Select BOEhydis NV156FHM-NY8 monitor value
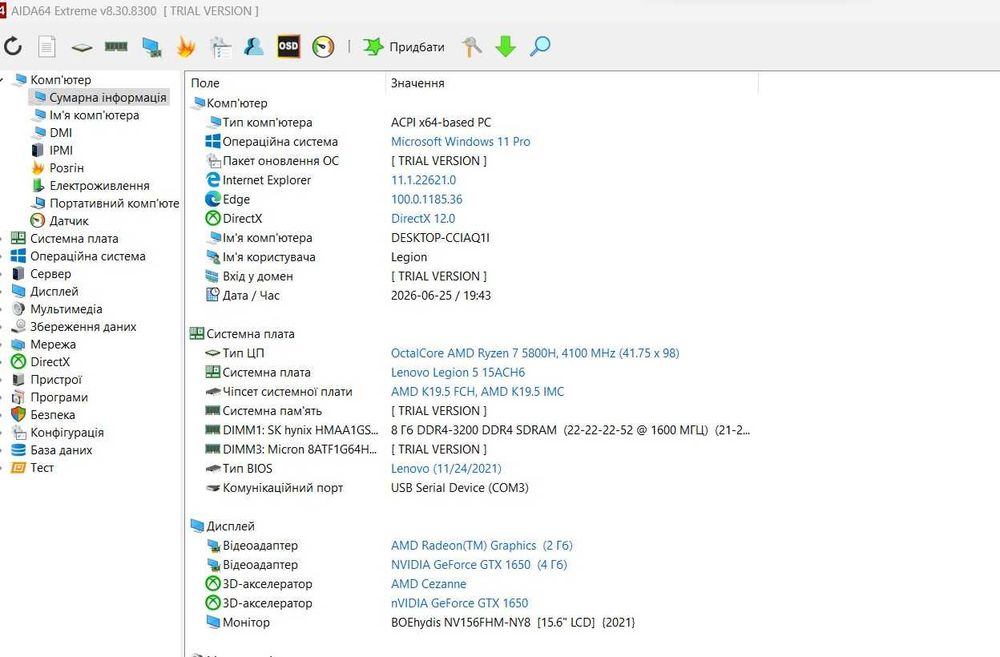Viewport: 1000px width, 657px height. pyautogui.click(x=513, y=622)
